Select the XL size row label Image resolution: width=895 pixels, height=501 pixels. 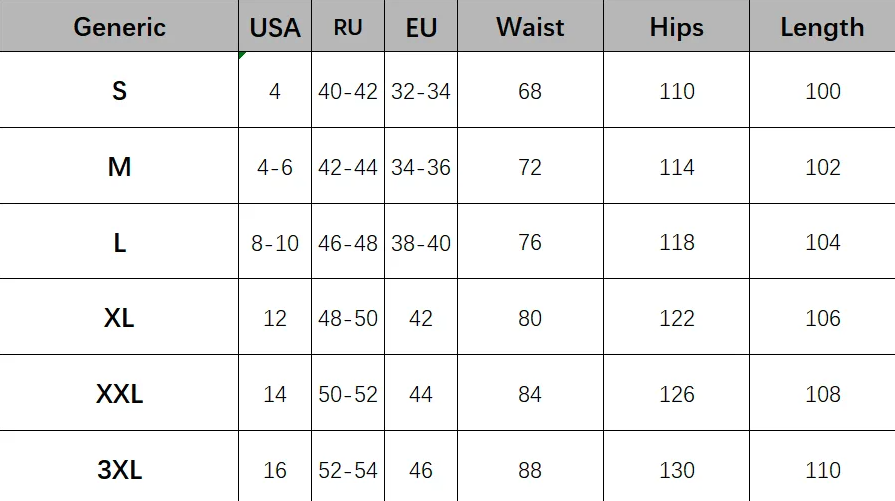tap(119, 318)
